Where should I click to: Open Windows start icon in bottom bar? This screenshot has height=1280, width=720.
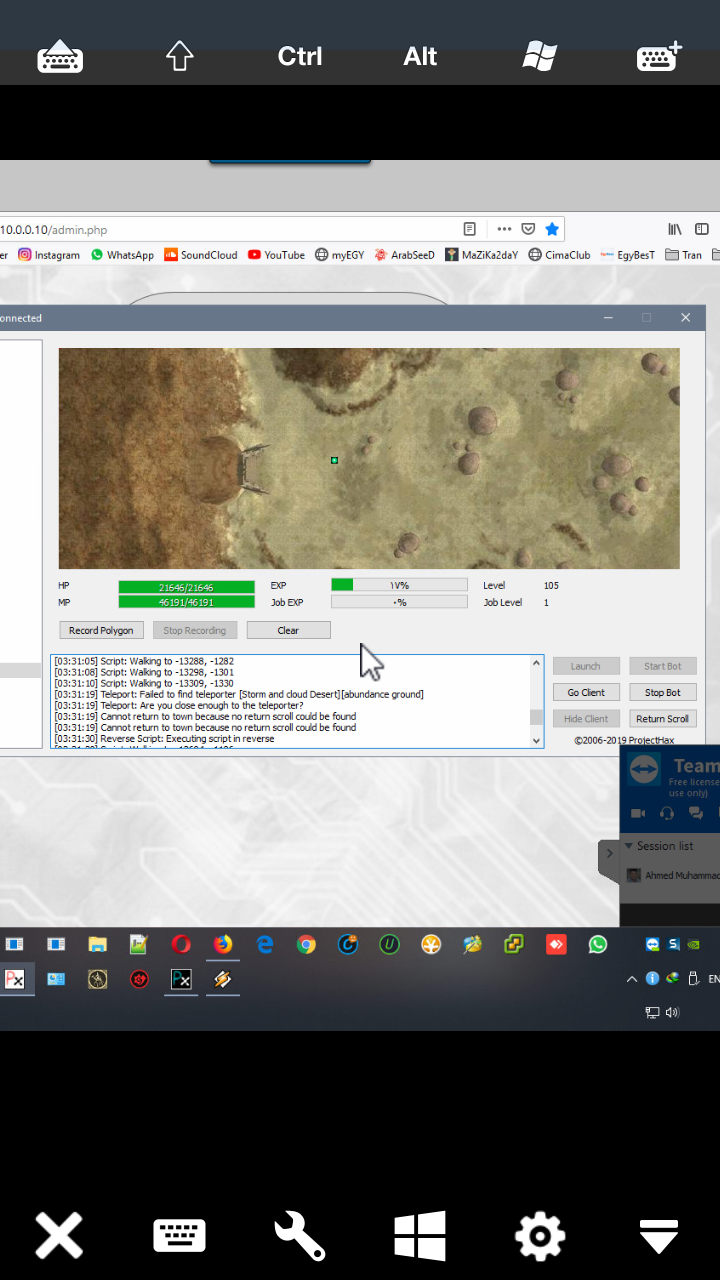pyautogui.click(x=419, y=1236)
